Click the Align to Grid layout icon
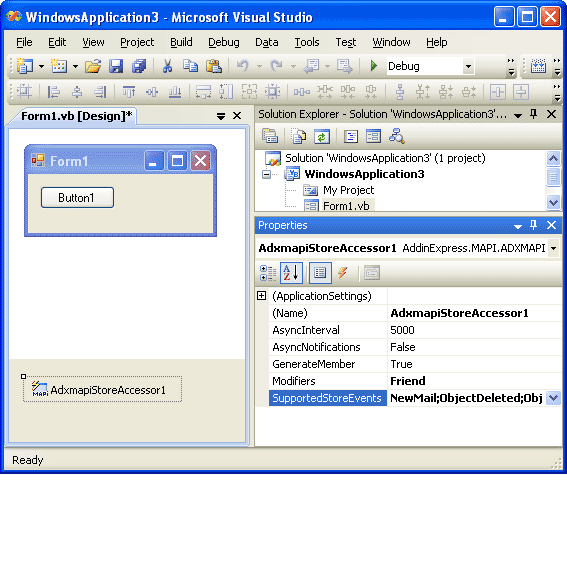 (x=24, y=92)
